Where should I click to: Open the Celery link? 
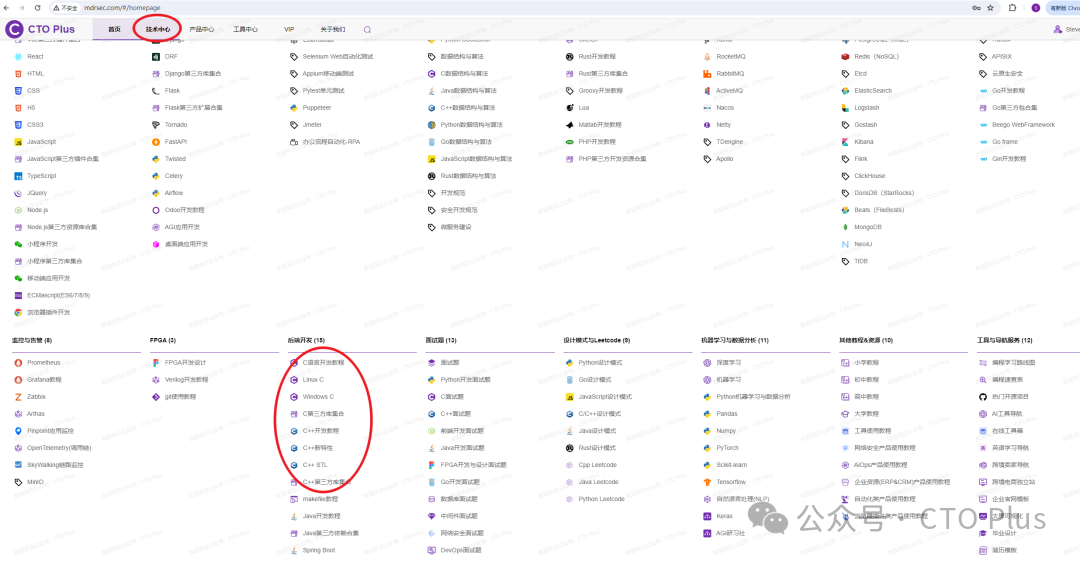174,176
